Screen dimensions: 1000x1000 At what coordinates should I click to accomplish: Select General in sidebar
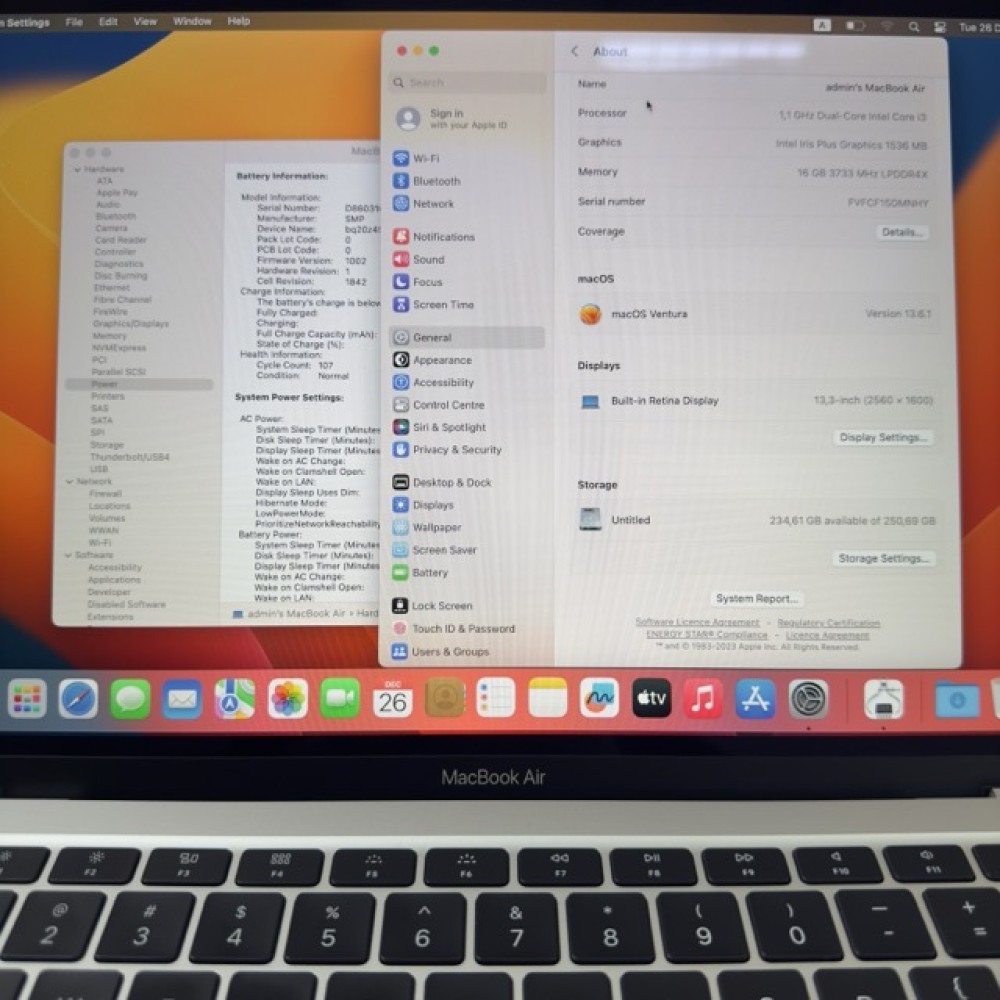click(x=466, y=337)
